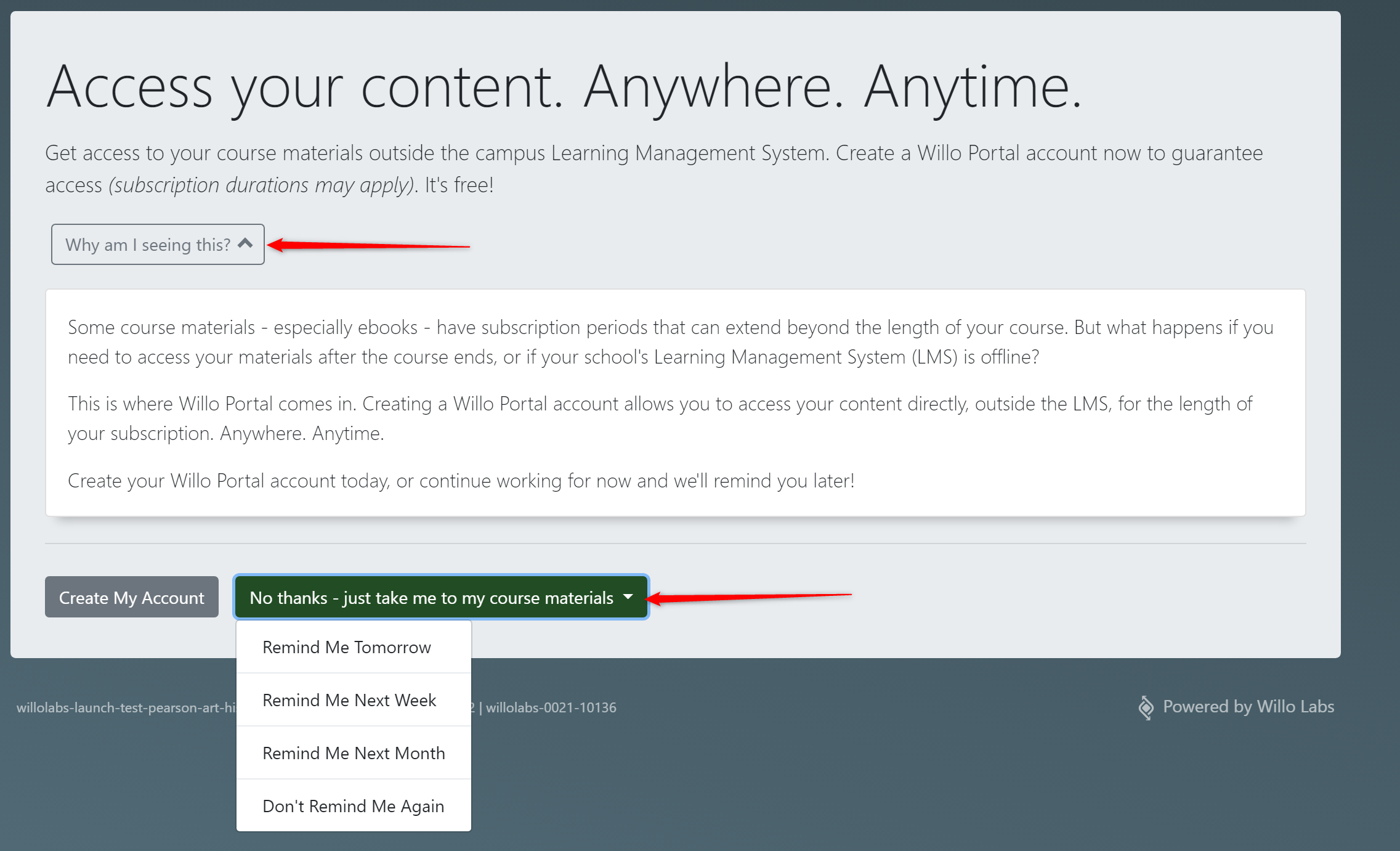
Task: Click the 'This is where Willo Portal comes in' paragraph
Action: 660,418
